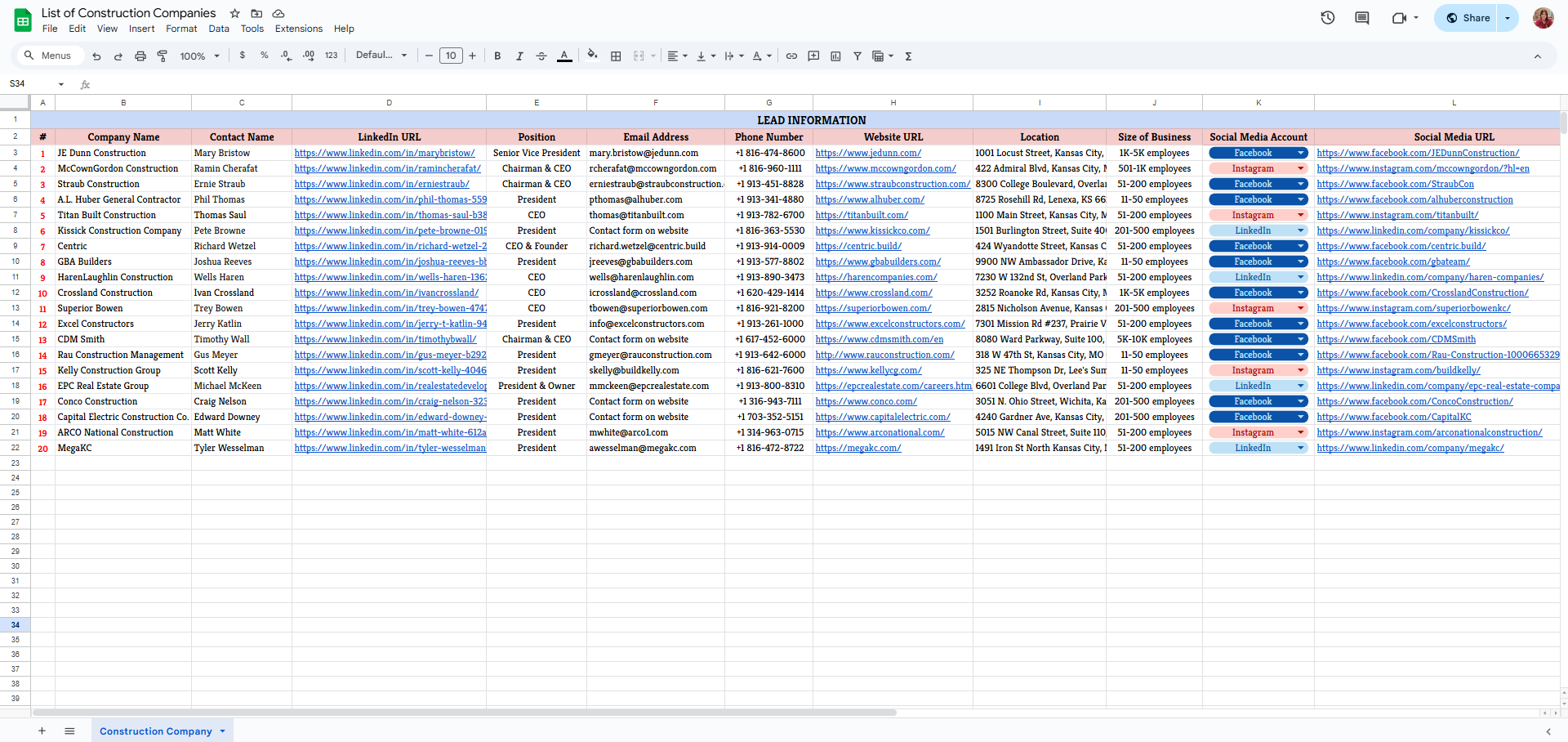Format as currency with dollar icon
1568x742 pixels.
[x=243, y=56]
